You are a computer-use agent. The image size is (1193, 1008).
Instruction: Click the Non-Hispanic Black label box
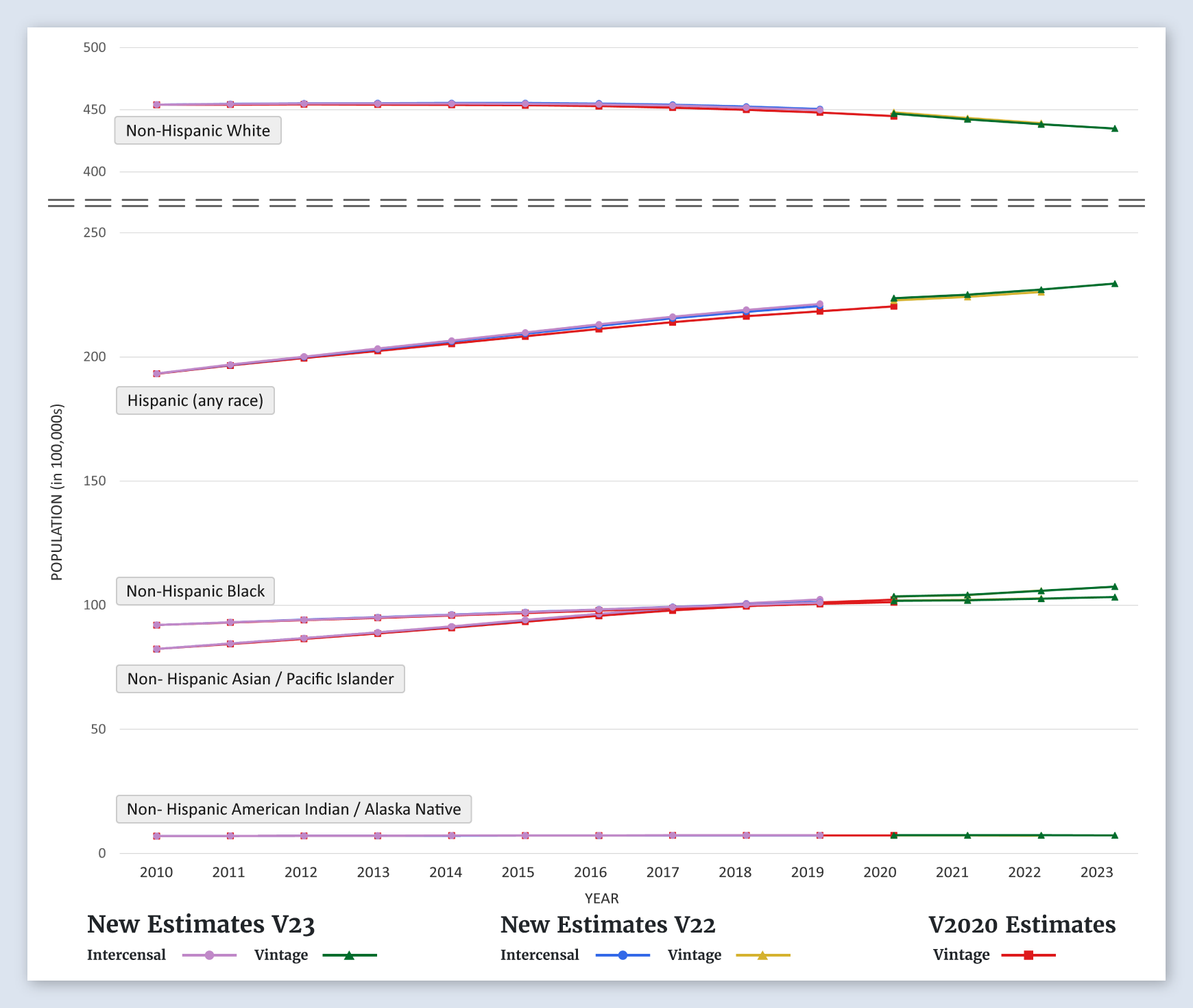(x=195, y=591)
